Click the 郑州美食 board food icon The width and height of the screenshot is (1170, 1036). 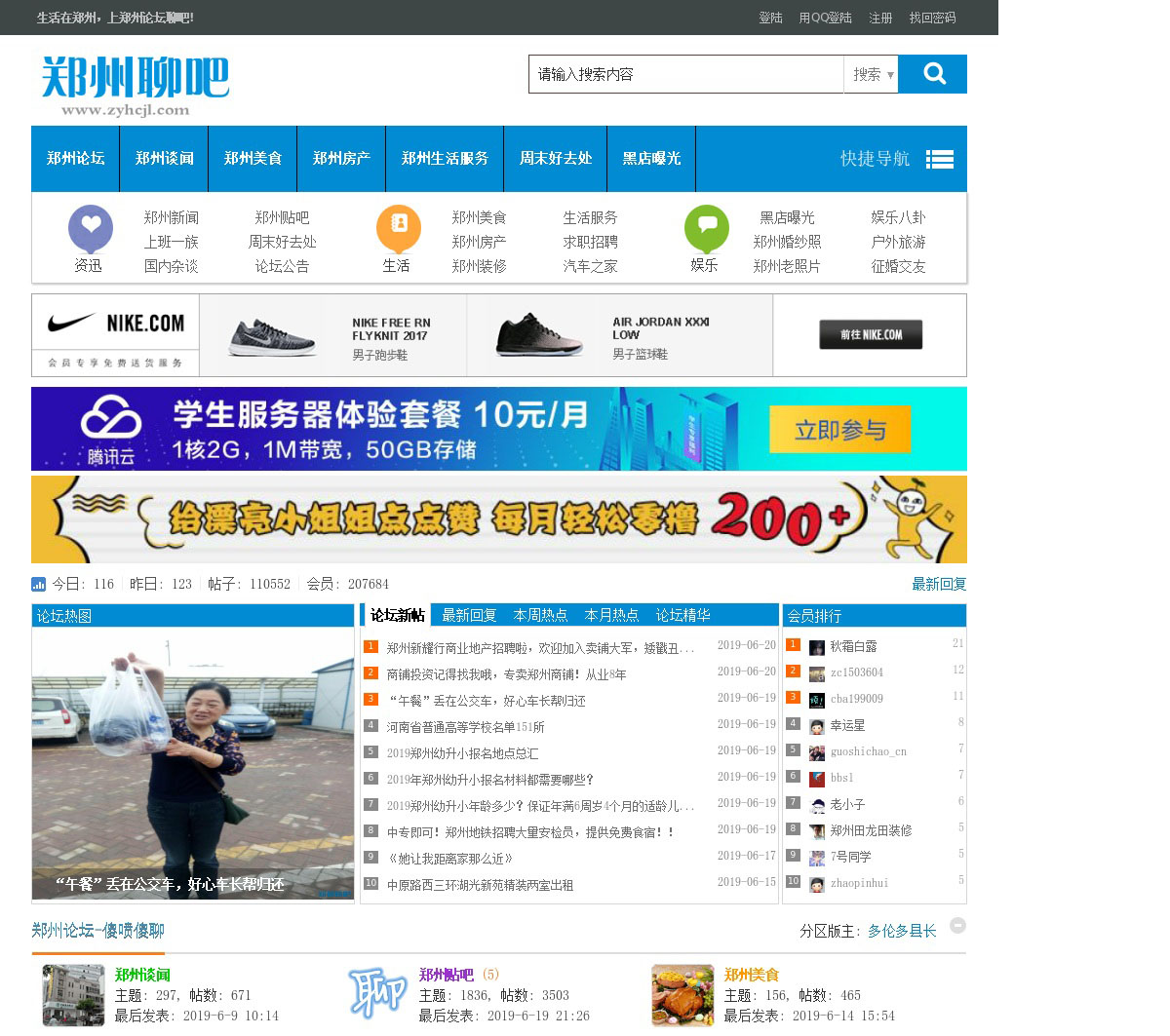(682, 995)
